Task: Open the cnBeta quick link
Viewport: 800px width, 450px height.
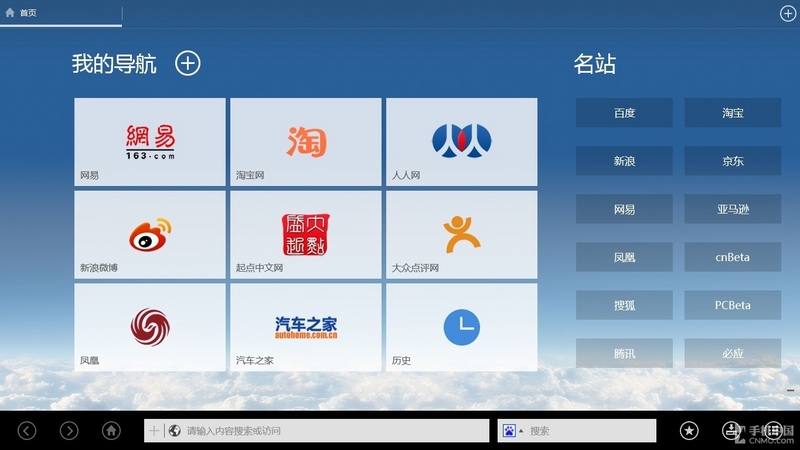Action: [x=733, y=257]
